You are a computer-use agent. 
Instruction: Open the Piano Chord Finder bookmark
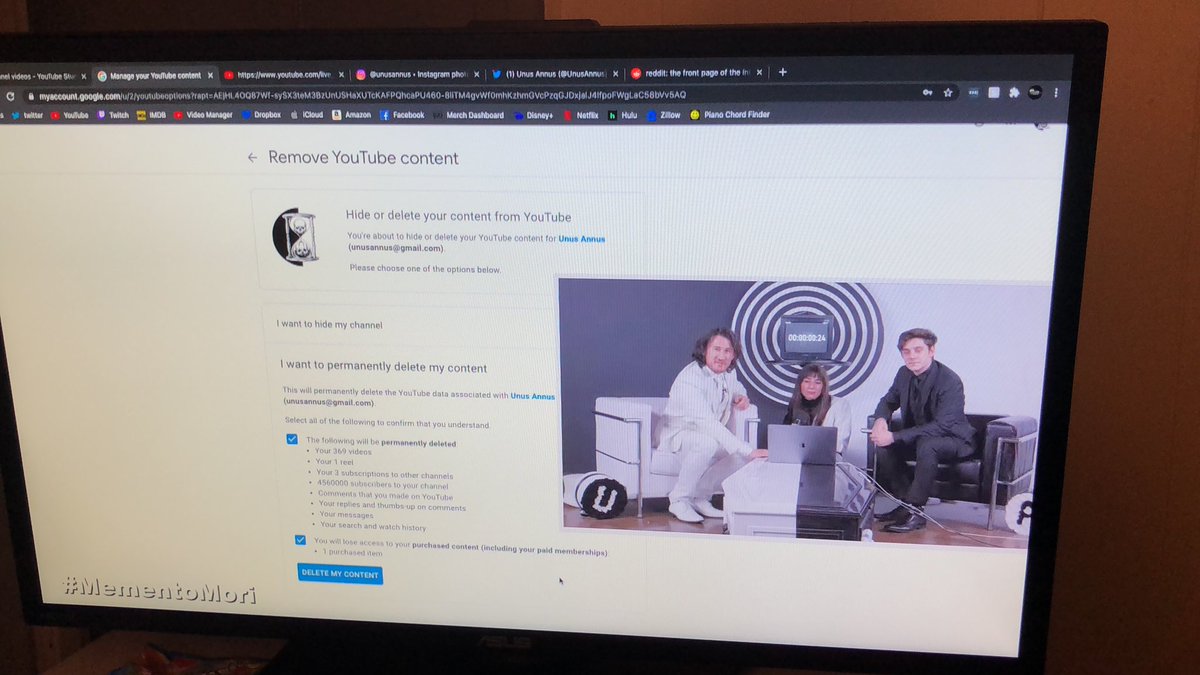(x=730, y=115)
